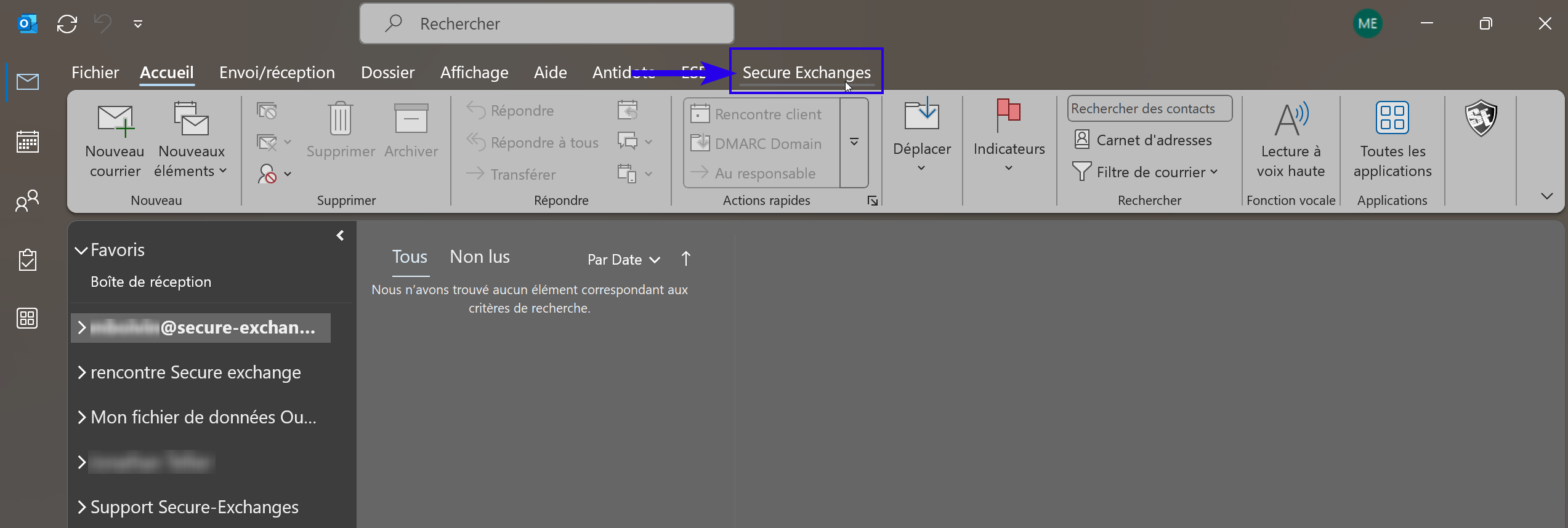1568x528 pixels.
Task: Switch to the Secure Exchanges tab
Action: [x=806, y=73]
